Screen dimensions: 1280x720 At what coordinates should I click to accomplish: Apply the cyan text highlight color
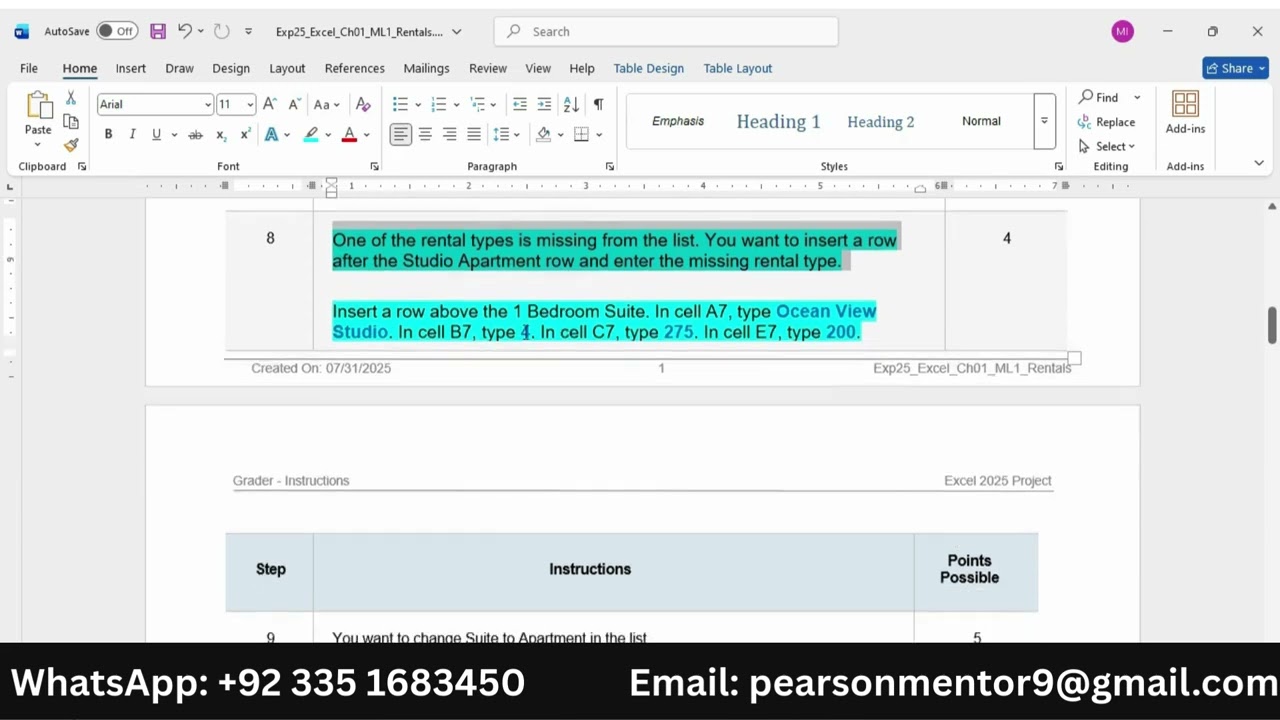tap(311, 134)
